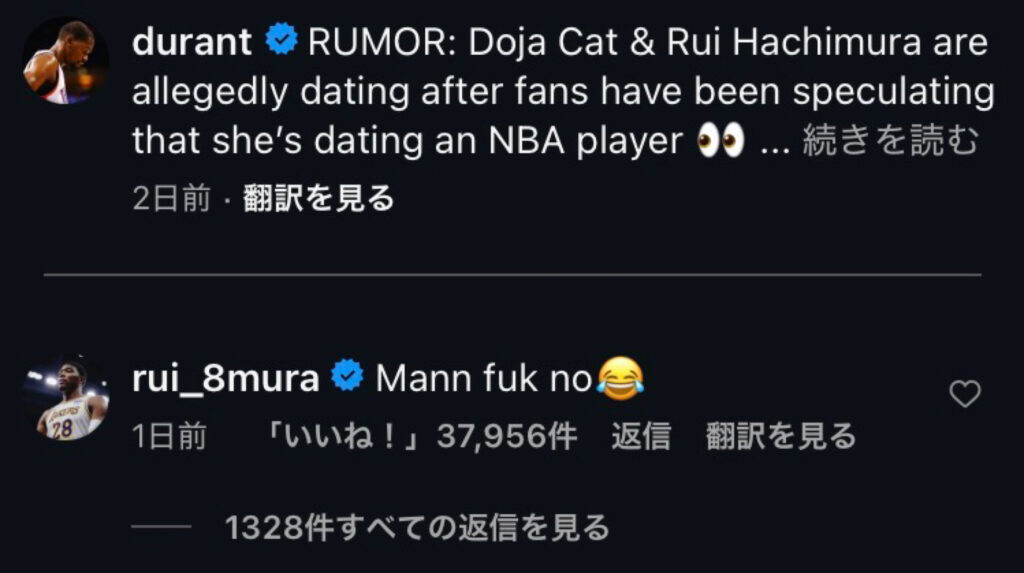Click the durant username

coord(192,42)
